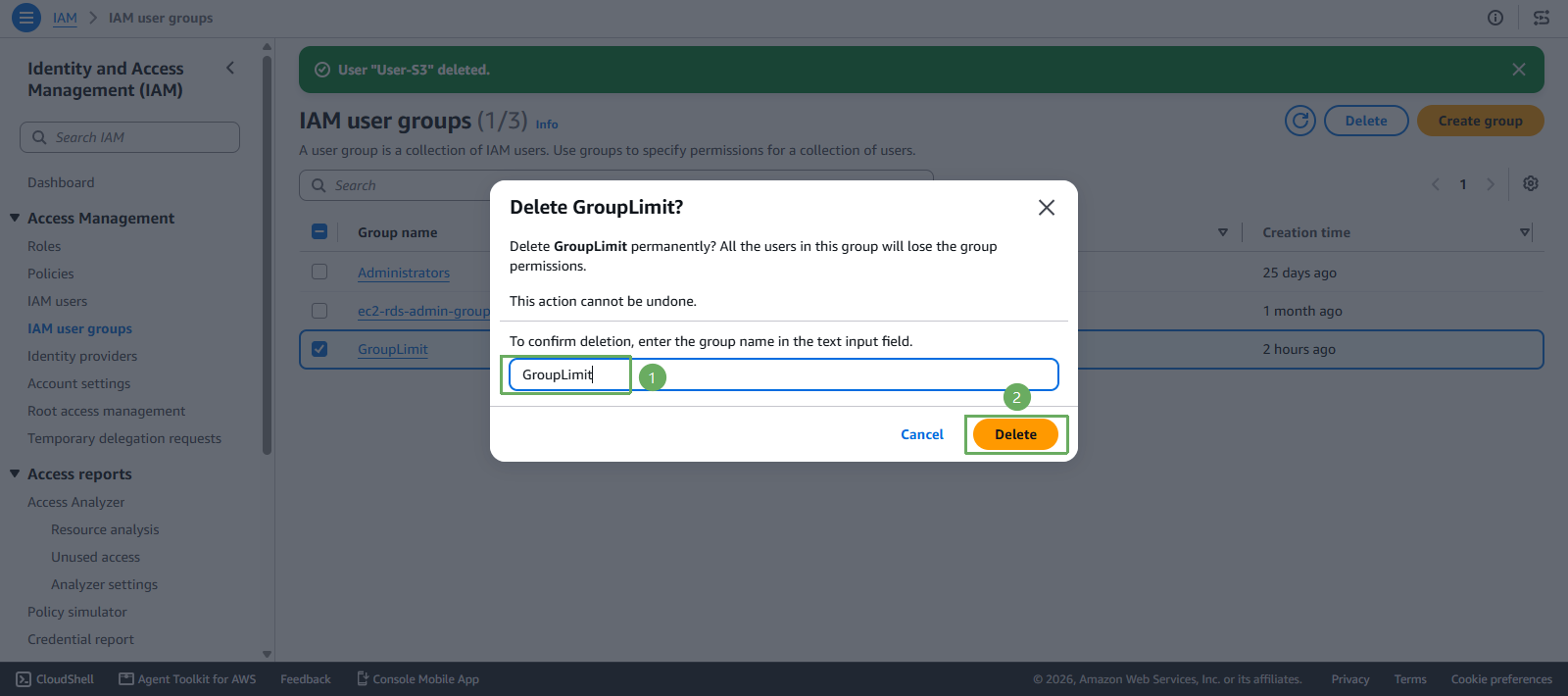Open Analyzer settings page
Screen dimensions: 1568x696
pyautogui.click(x=104, y=584)
